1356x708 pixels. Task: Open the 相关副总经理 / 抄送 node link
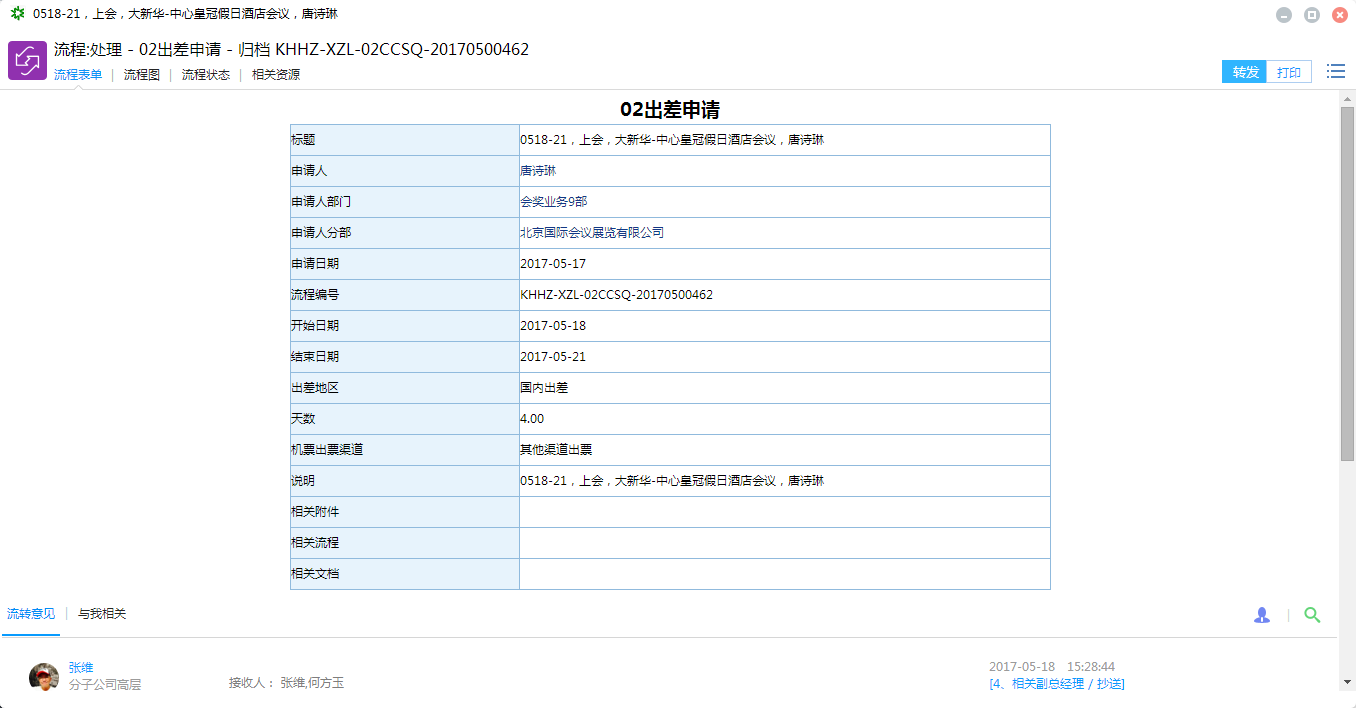[x=1056, y=684]
